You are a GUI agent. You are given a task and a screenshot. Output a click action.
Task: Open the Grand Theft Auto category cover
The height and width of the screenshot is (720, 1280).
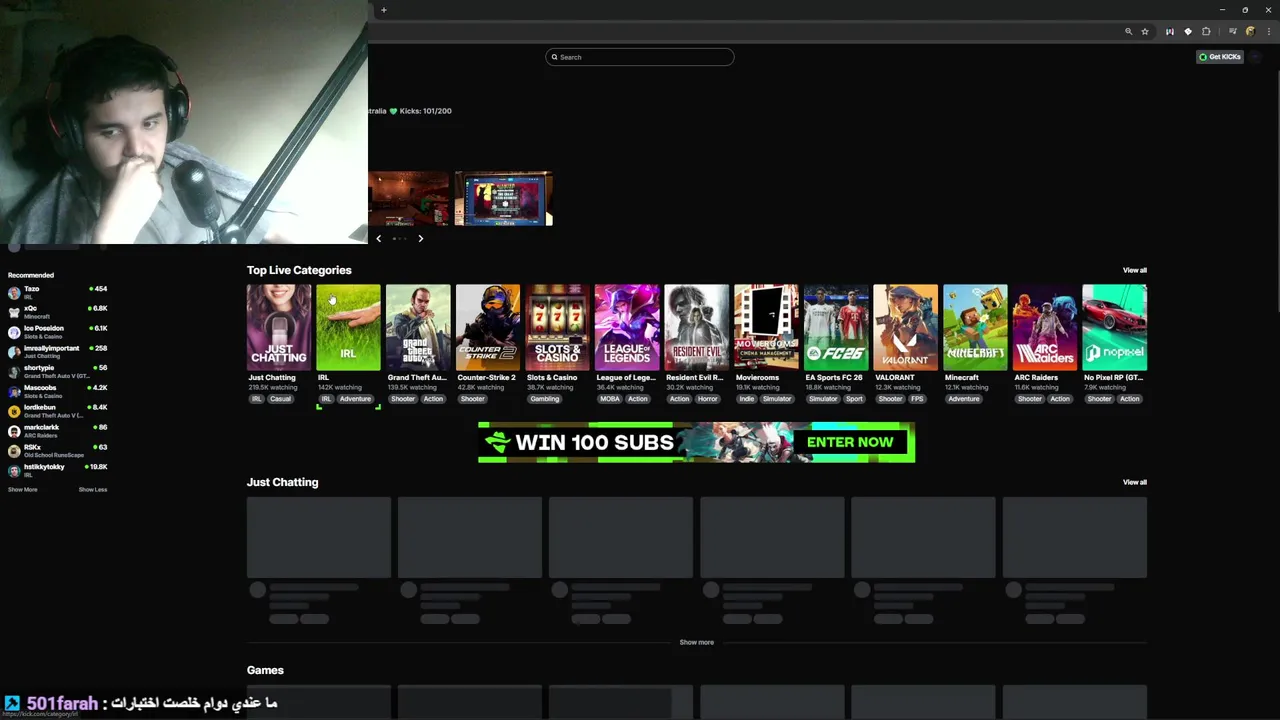418,327
